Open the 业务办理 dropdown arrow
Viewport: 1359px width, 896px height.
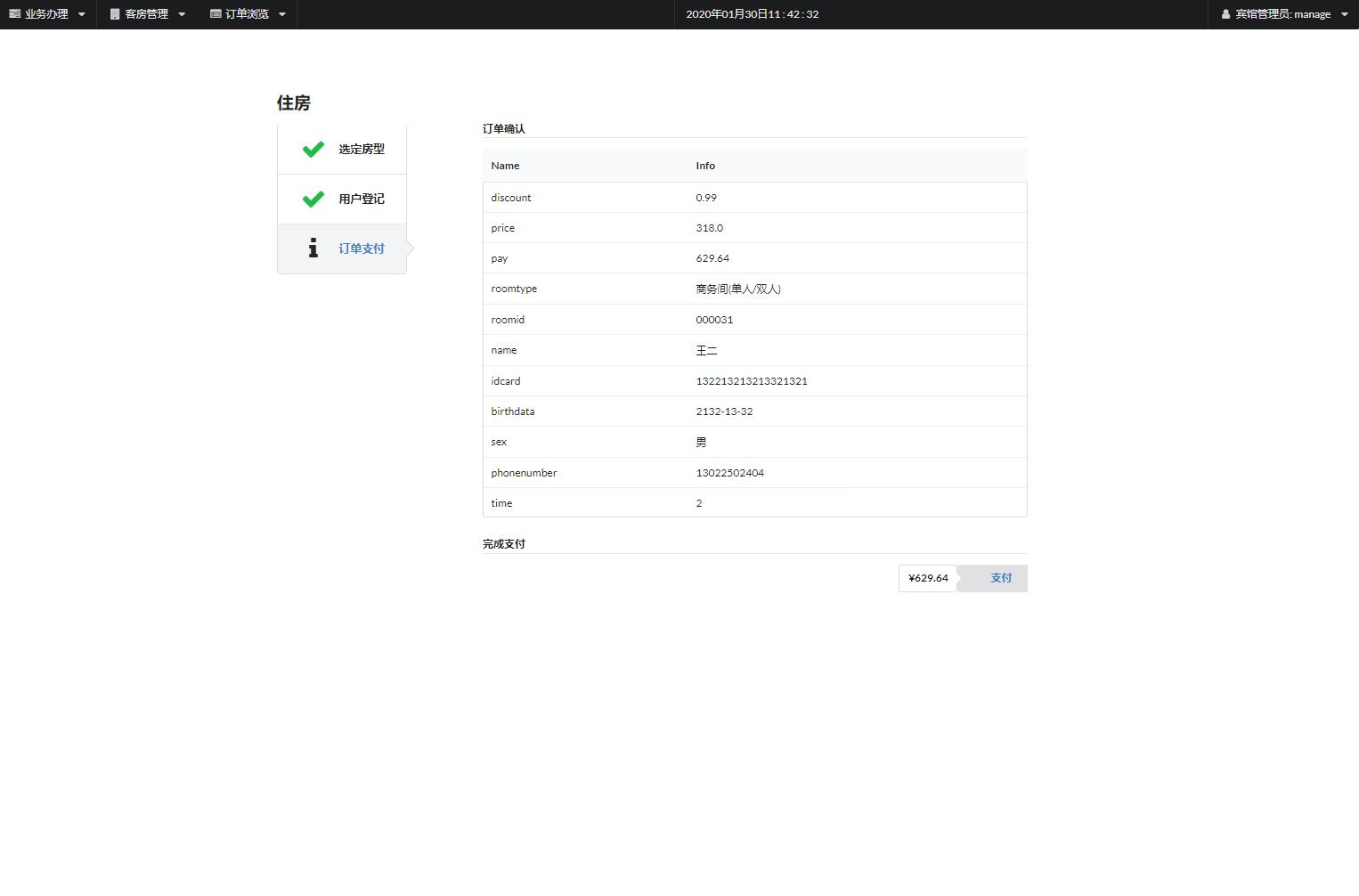click(x=82, y=13)
